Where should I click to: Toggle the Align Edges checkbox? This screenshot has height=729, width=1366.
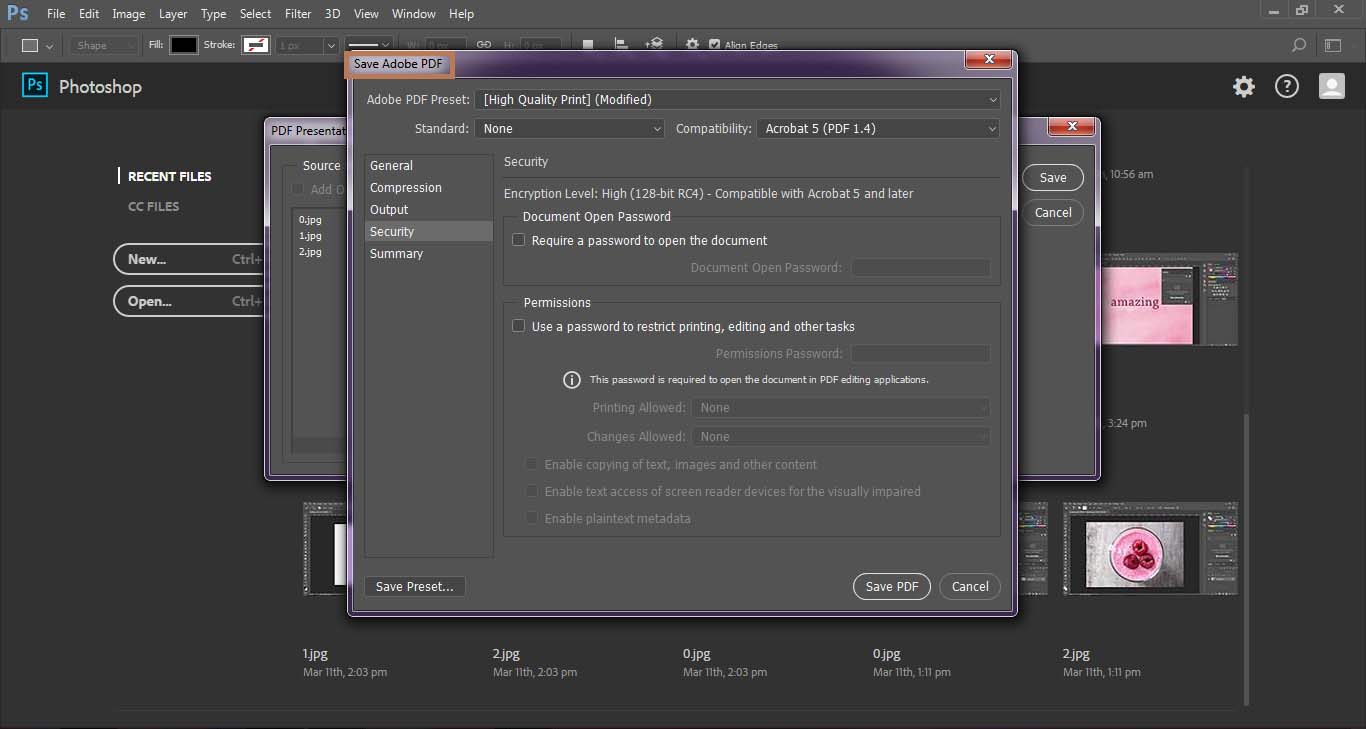pyautogui.click(x=714, y=45)
